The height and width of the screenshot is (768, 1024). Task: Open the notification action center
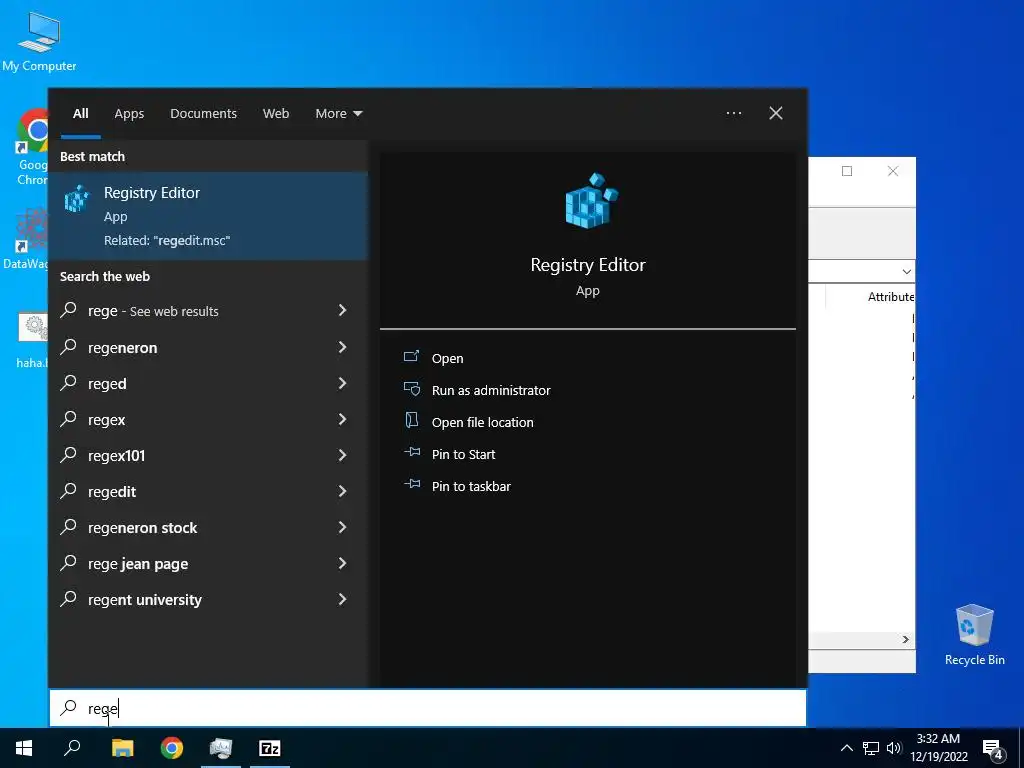[993, 748]
